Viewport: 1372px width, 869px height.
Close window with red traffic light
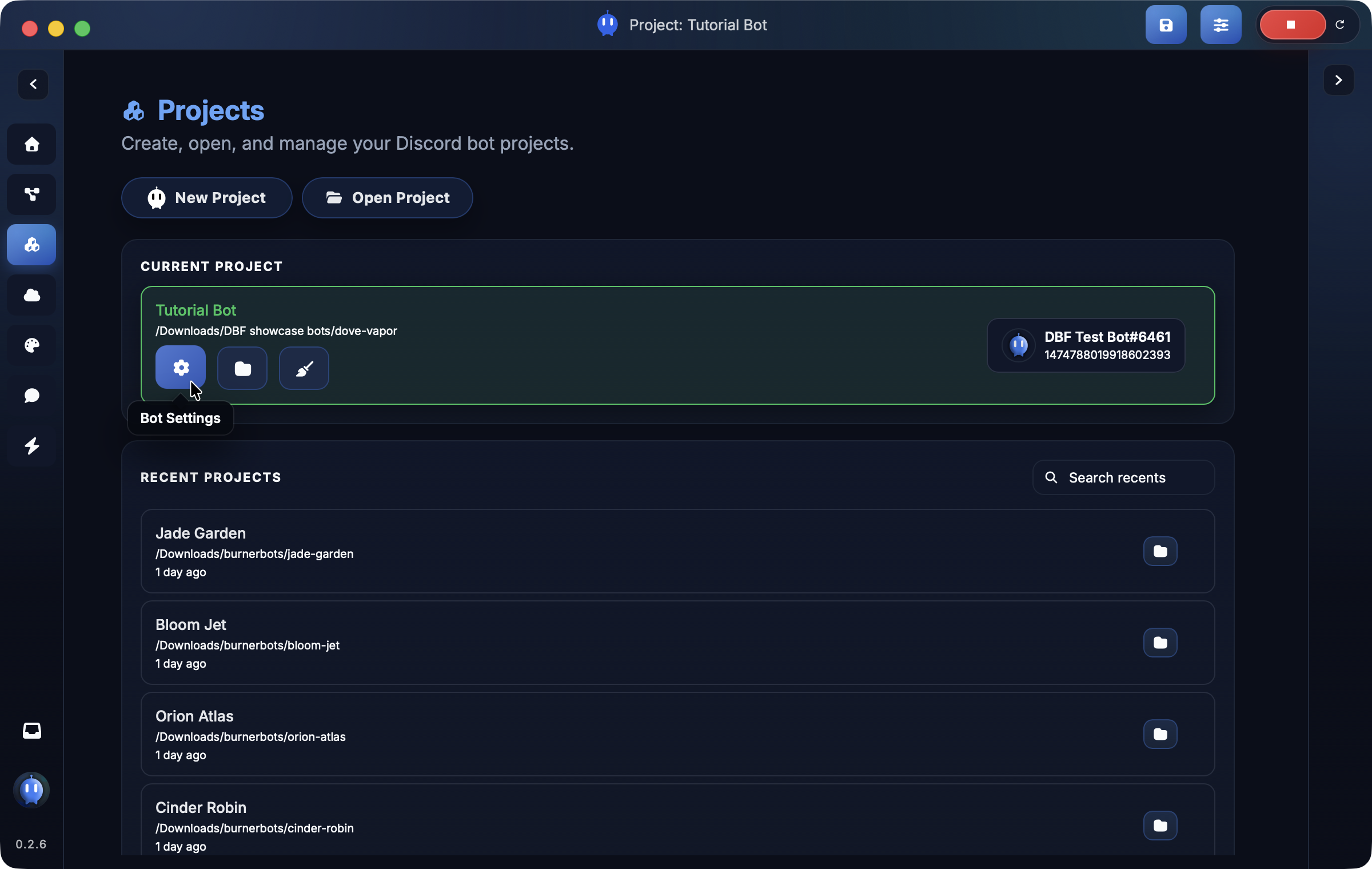pyautogui.click(x=30, y=29)
